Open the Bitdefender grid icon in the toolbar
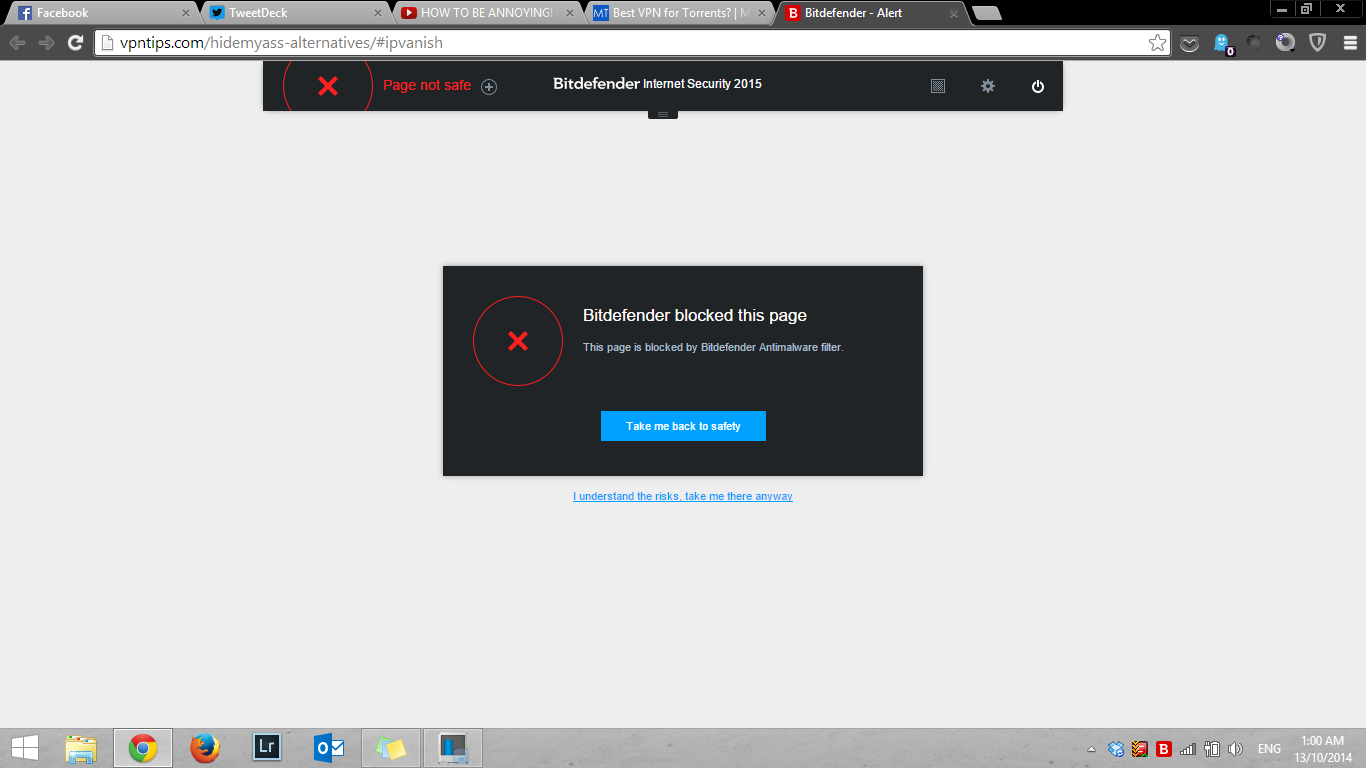Viewport: 1366px width, 768px height. pyautogui.click(x=938, y=86)
